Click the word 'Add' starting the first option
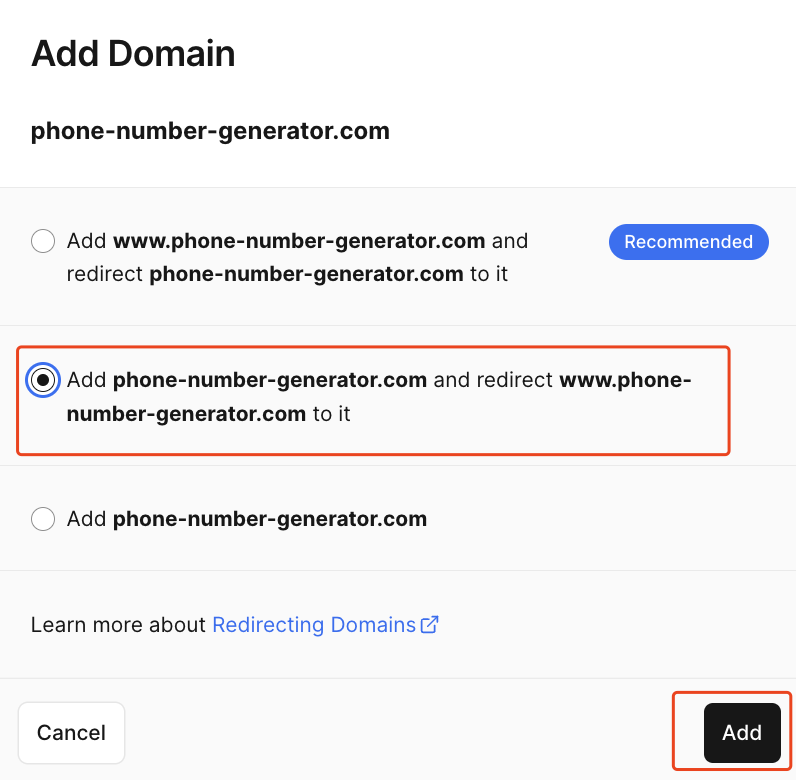Viewport: 796px width, 780px height. pyautogui.click(x=87, y=241)
